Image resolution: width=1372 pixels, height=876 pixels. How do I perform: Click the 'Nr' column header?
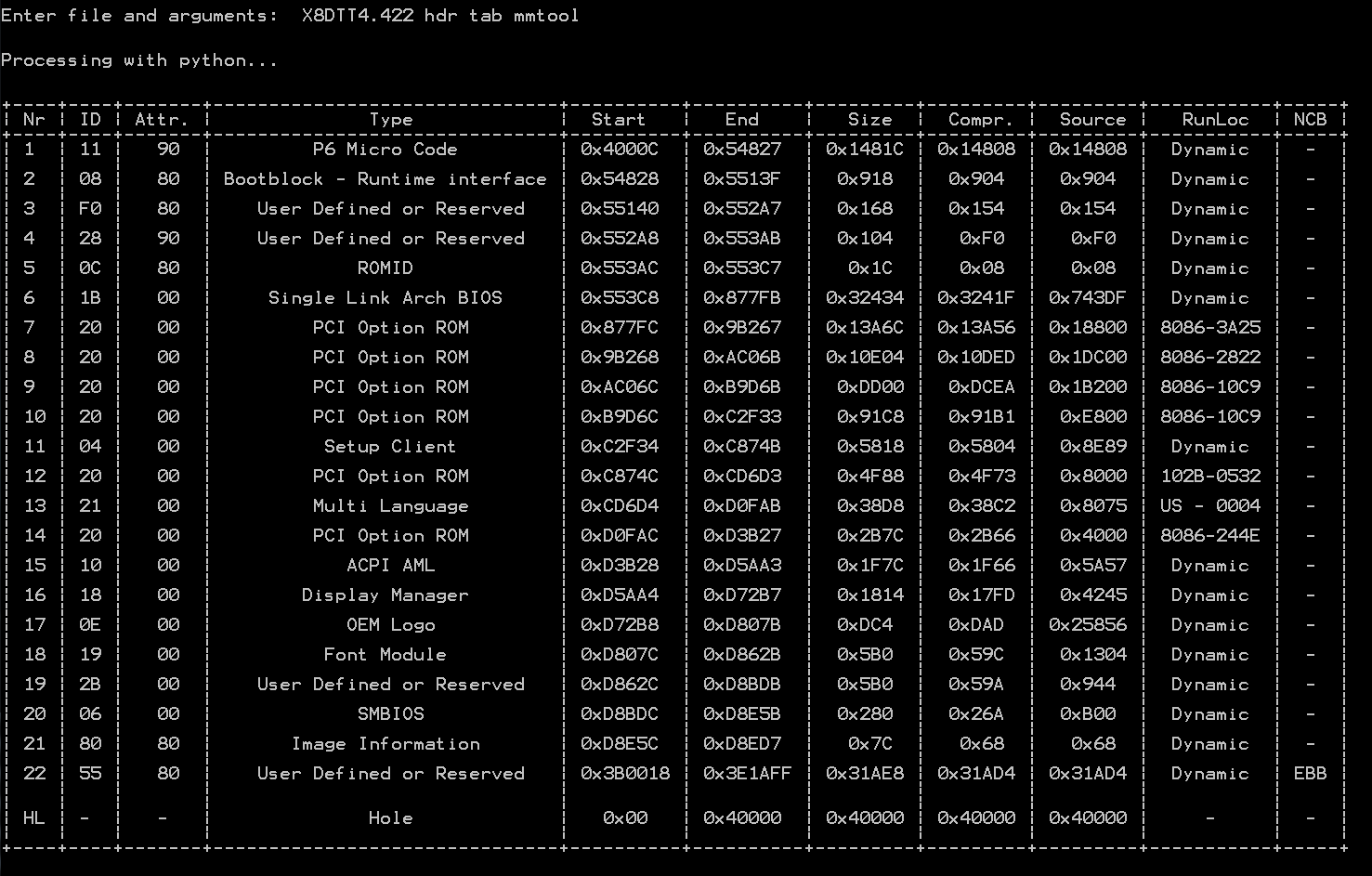(33, 119)
